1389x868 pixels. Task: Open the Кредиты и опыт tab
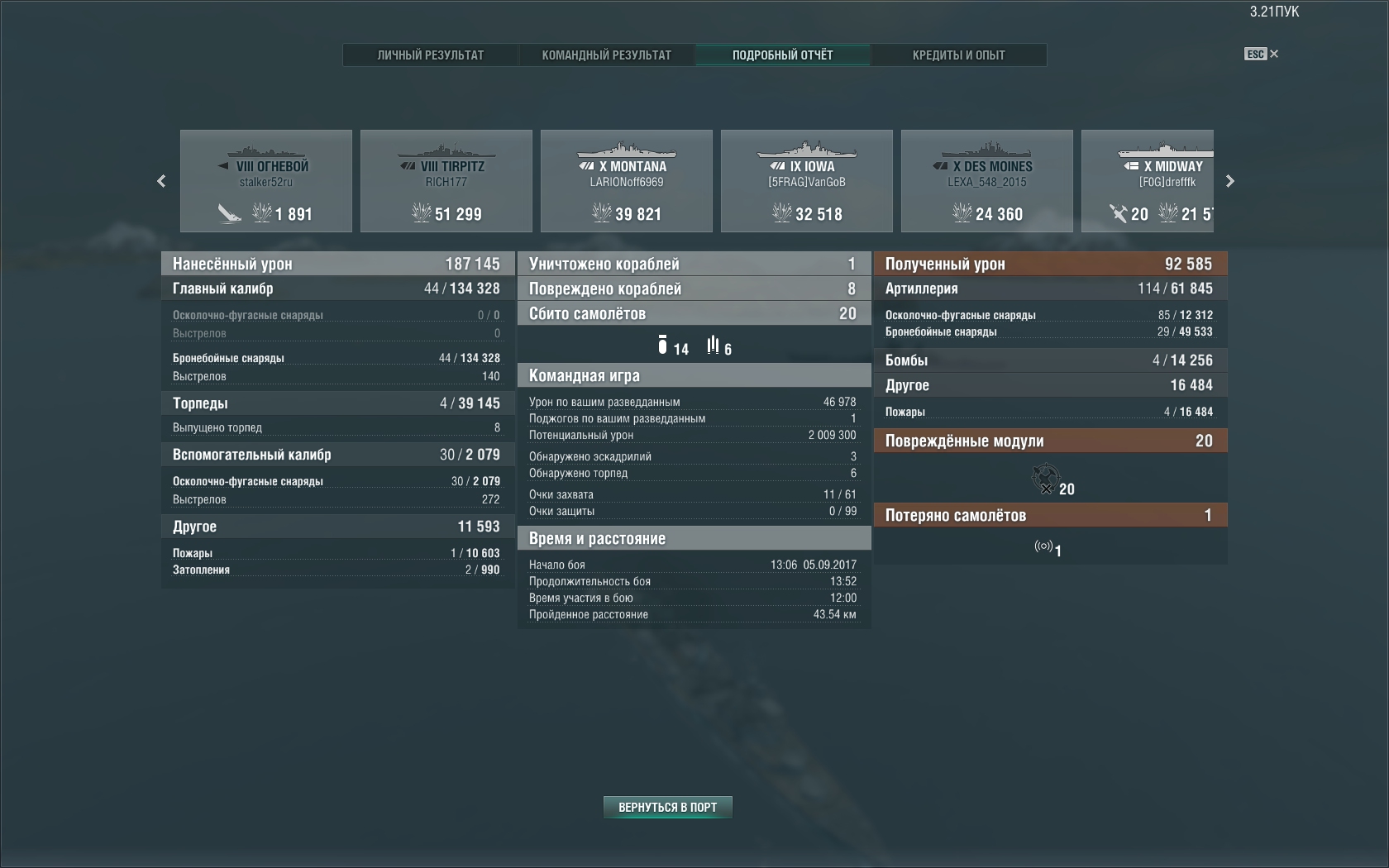(x=959, y=55)
